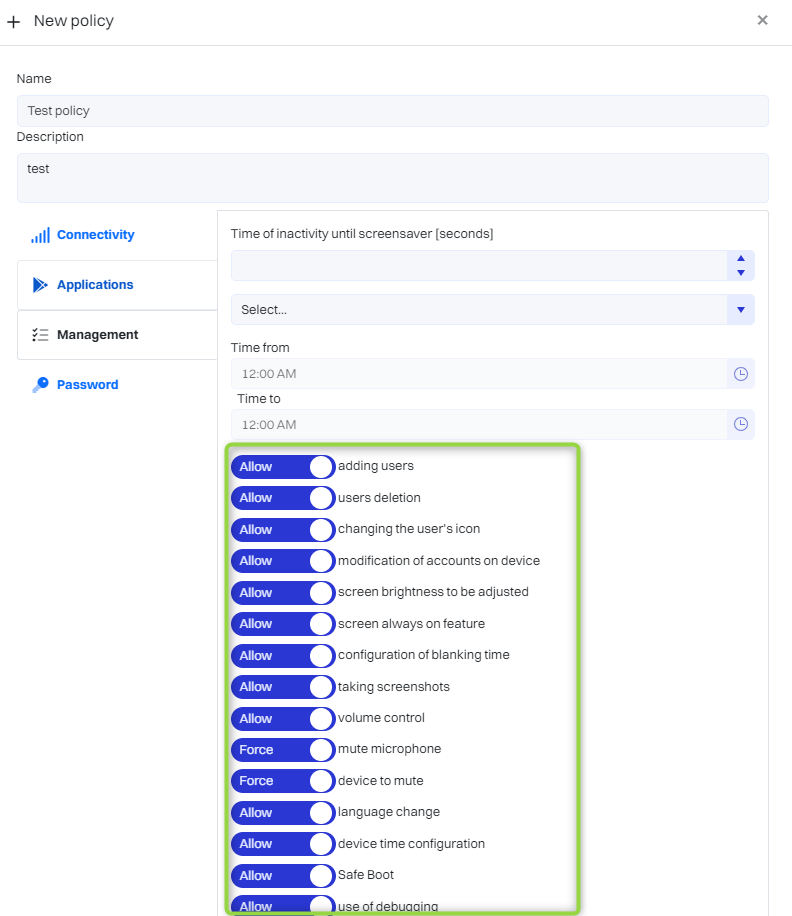
Task: Decrease screensaver inactivity seconds with down arrow
Action: [x=740, y=272]
